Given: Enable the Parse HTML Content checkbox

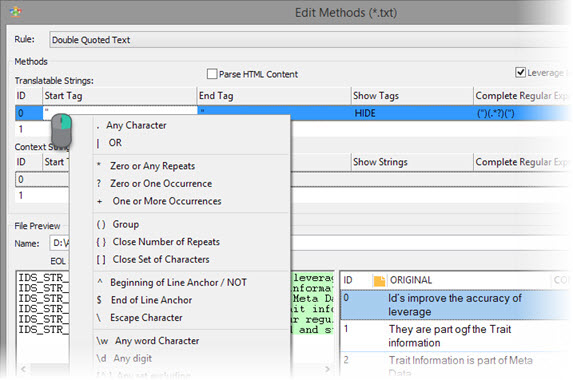Looking at the screenshot, I should (x=212, y=74).
